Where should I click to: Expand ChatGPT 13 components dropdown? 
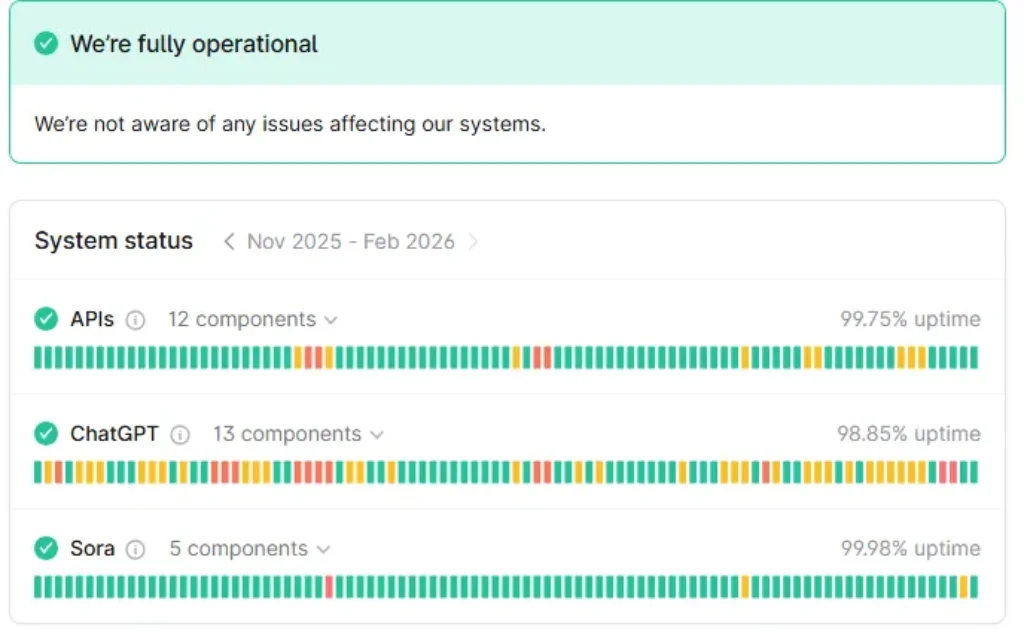298,435
